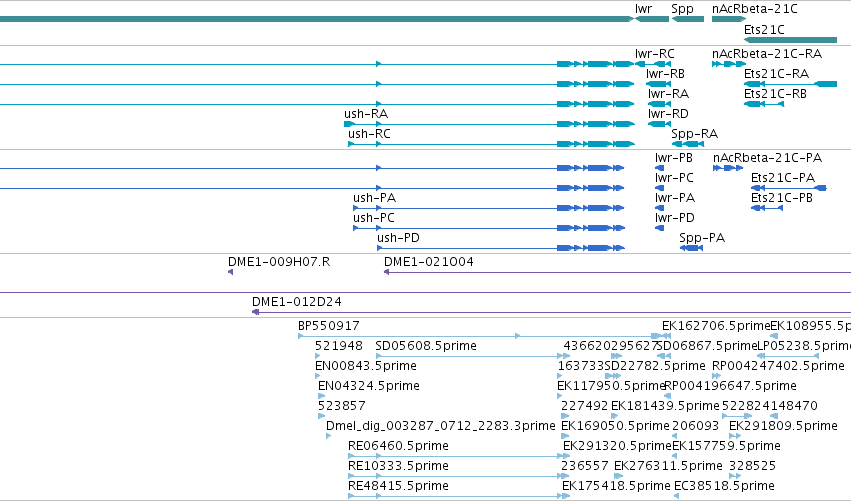
Task: Open the lwr-RC transcript label
Action: tap(655, 54)
